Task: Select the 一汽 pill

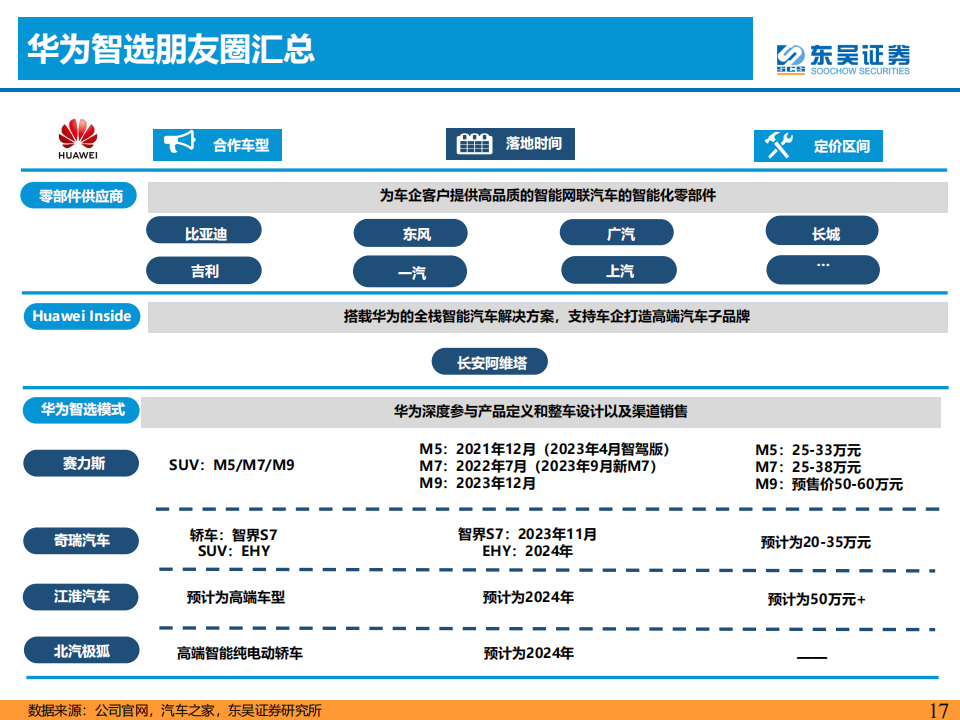Action: pos(410,271)
